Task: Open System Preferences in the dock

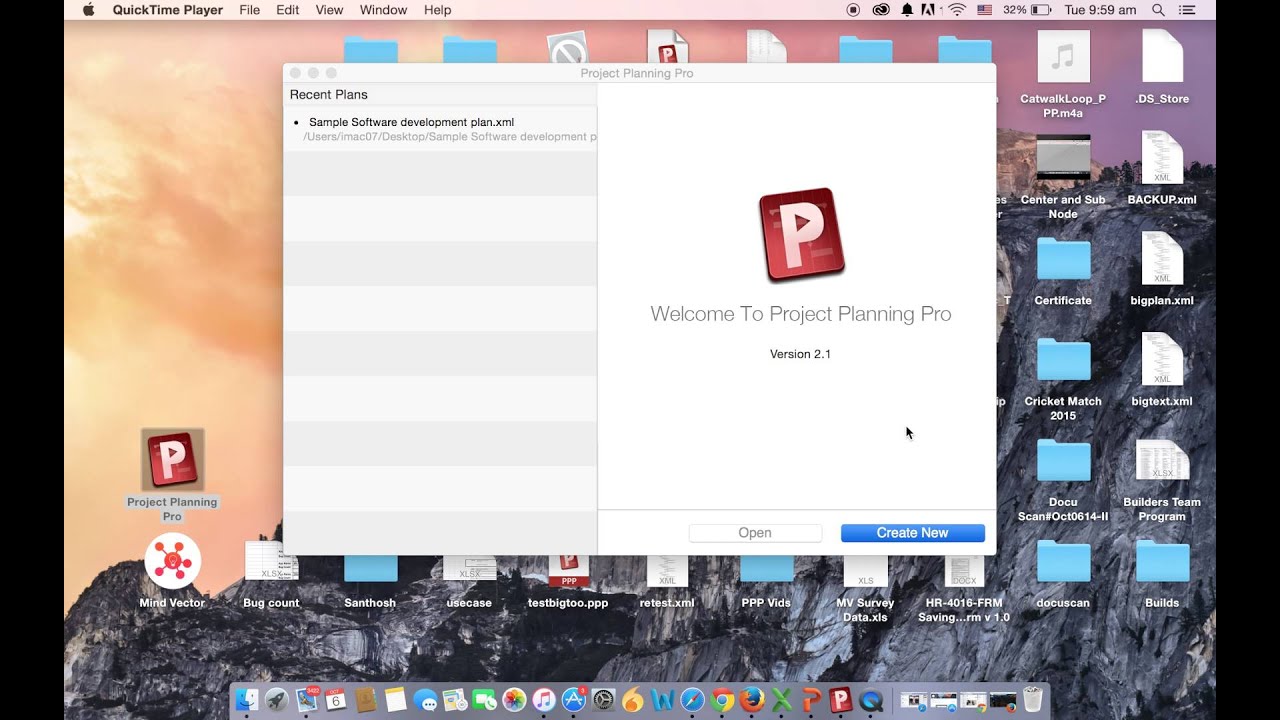Action: 603,700
